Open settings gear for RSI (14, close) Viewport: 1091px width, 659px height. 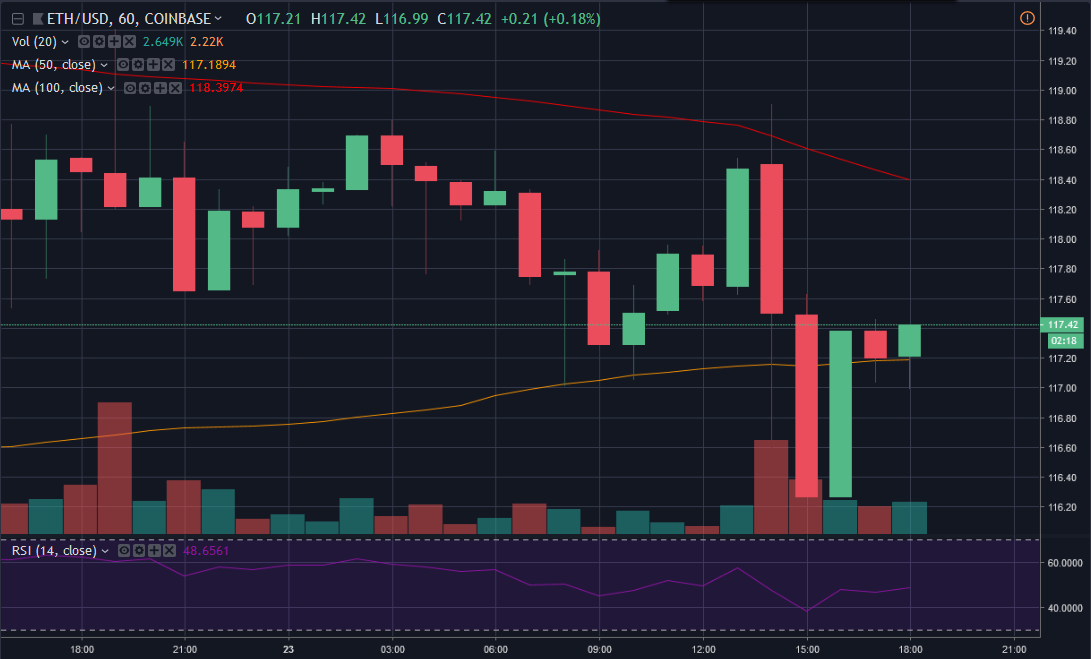[138, 550]
